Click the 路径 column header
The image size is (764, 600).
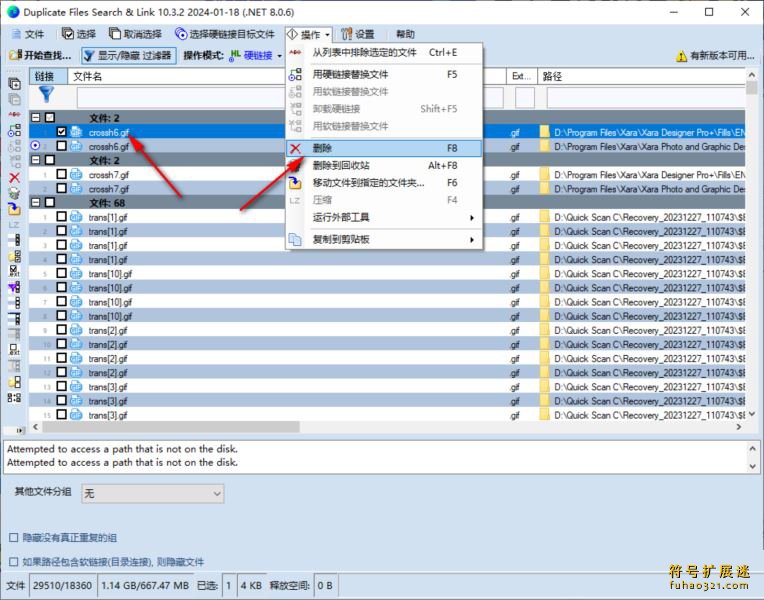[641, 77]
